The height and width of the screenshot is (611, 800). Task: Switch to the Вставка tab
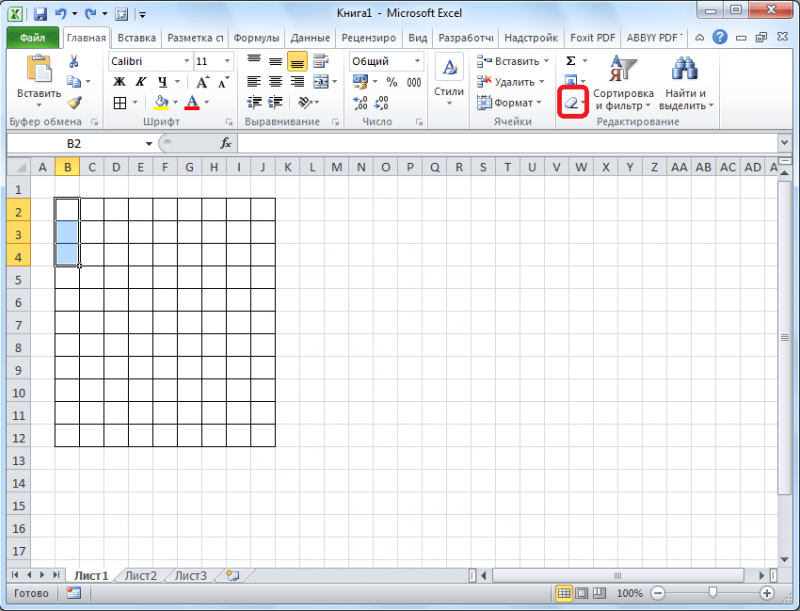pyautogui.click(x=136, y=38)
